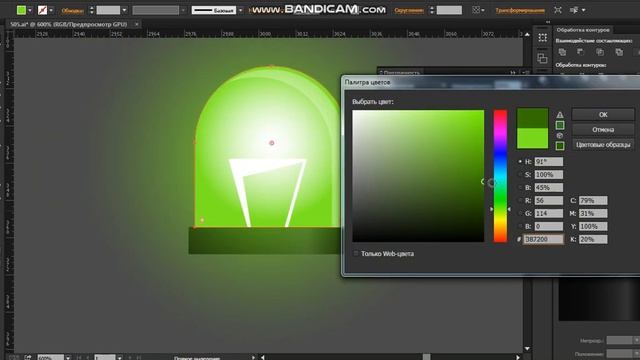Click the Трансформирование link
Image resolution: width=640 pixels, height=360 pixels.
coord(520,11)
